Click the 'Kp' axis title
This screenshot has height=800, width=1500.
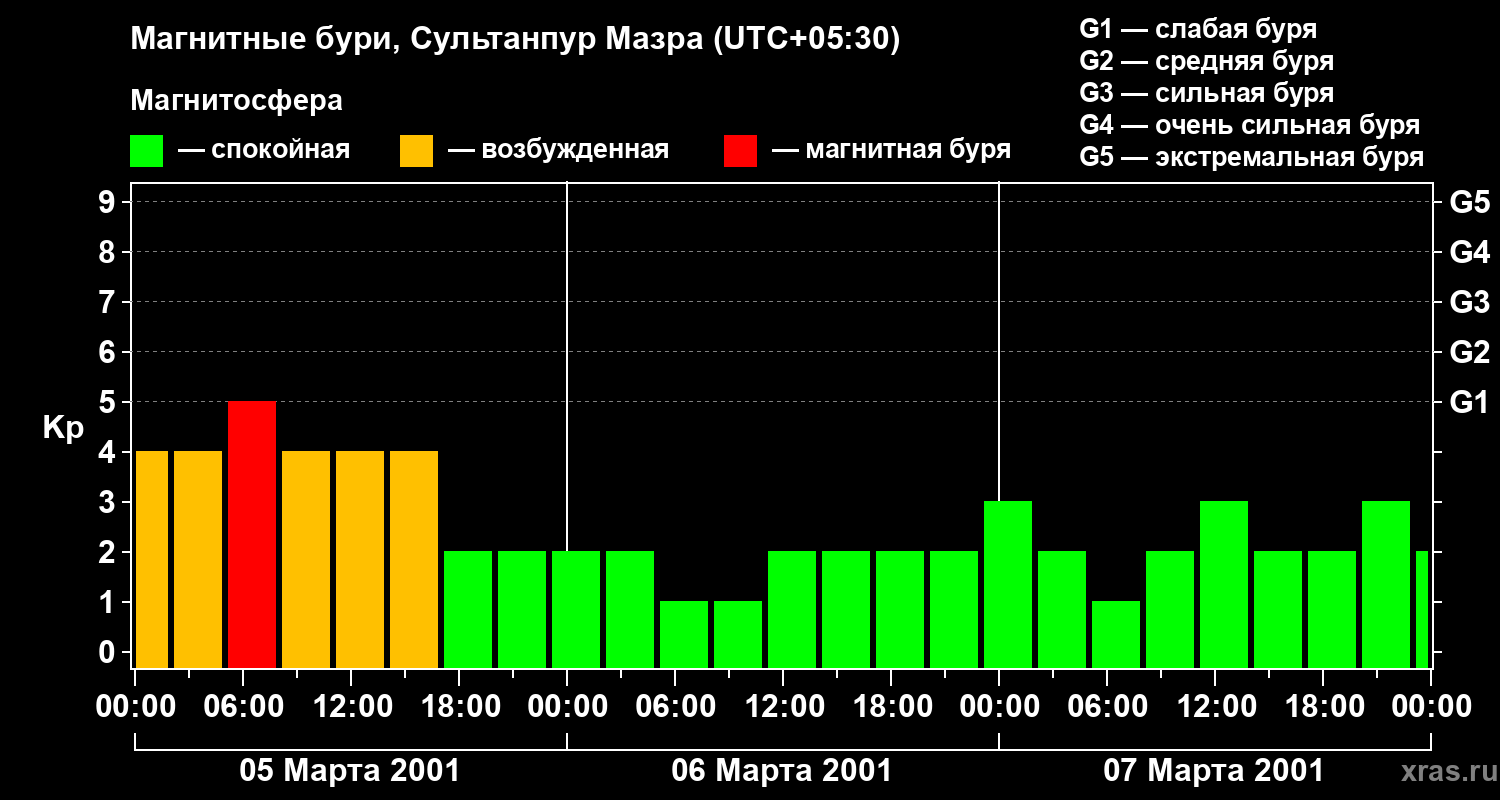pyautogui.click(x=63, y=428)
